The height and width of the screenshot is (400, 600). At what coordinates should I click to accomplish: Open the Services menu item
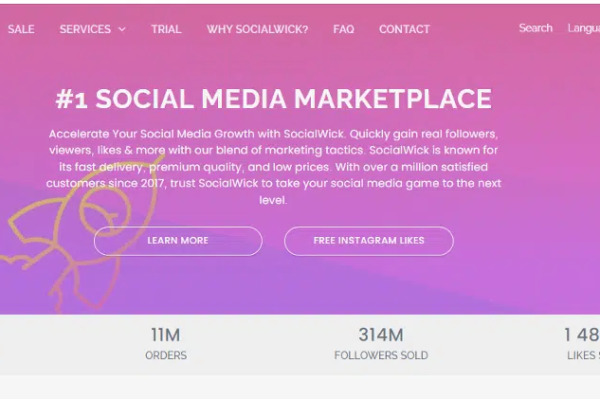[85, 29]
